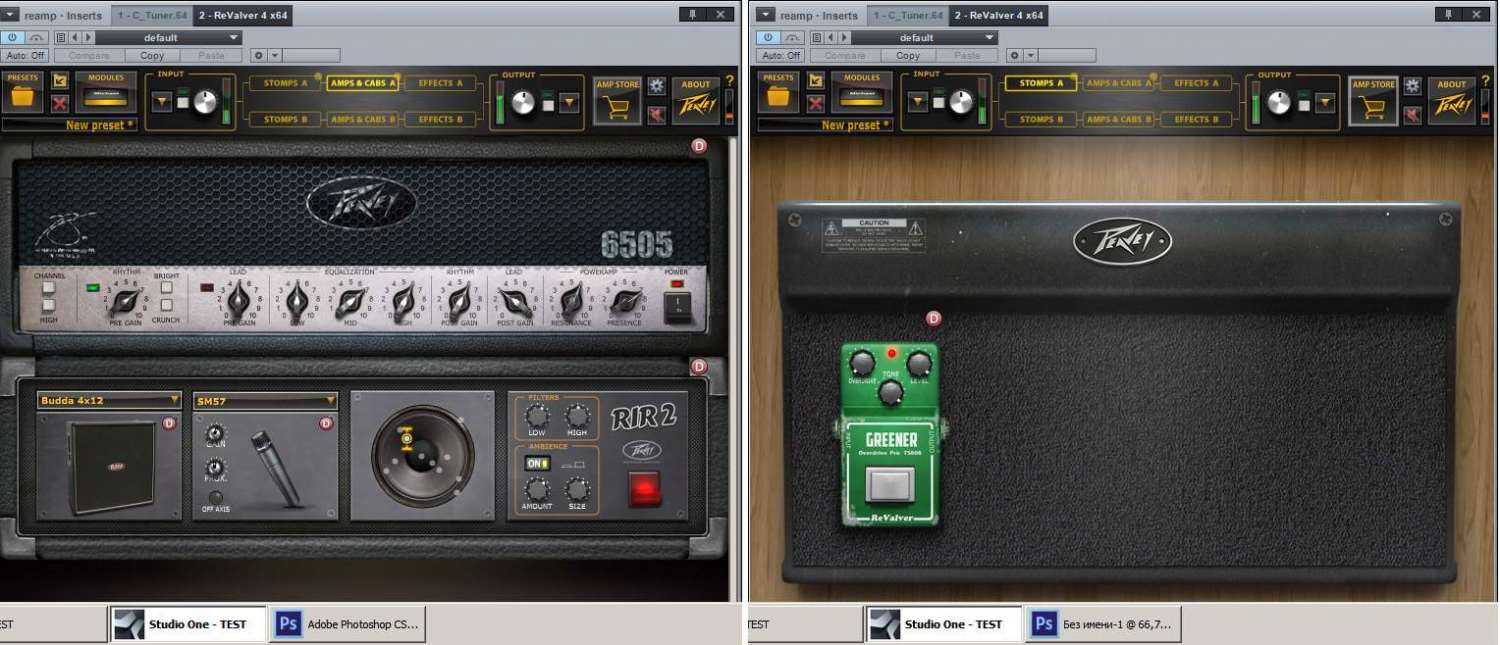
Task: Click the mute speaker icon in left window
Action: click(657, 114)
